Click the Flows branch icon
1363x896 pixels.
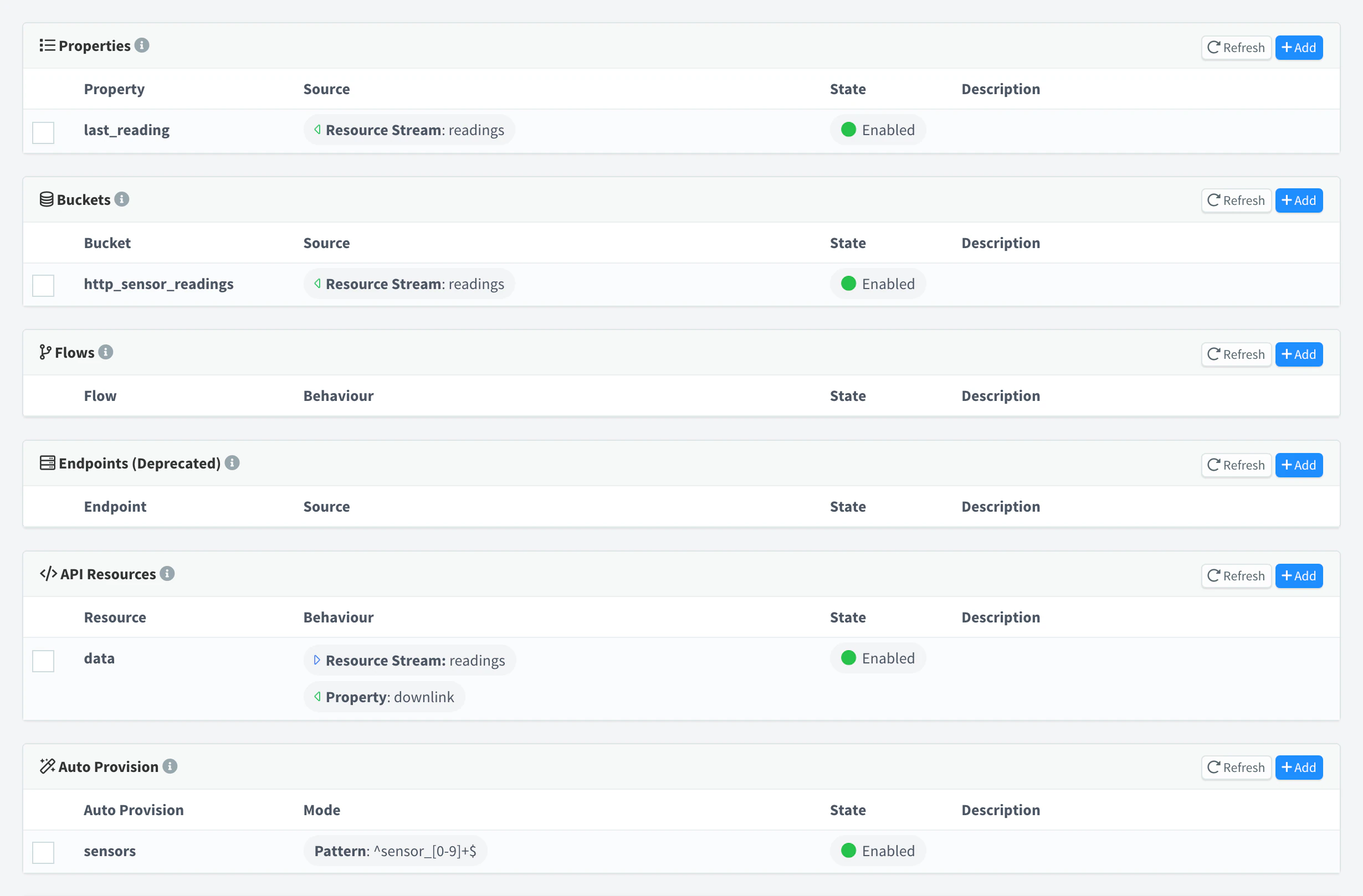click(x=45, y=352)
